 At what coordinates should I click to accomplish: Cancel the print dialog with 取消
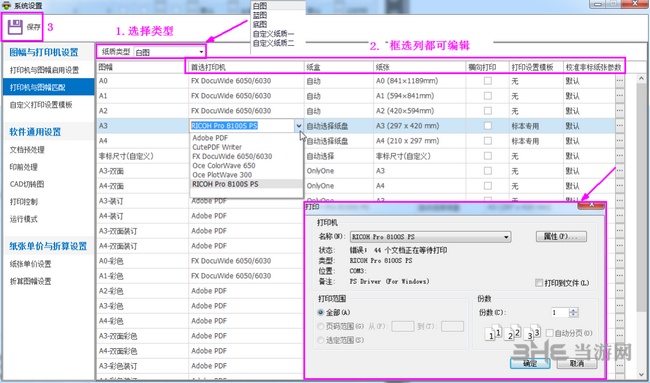pyautogui.click(x=577, y=364)
